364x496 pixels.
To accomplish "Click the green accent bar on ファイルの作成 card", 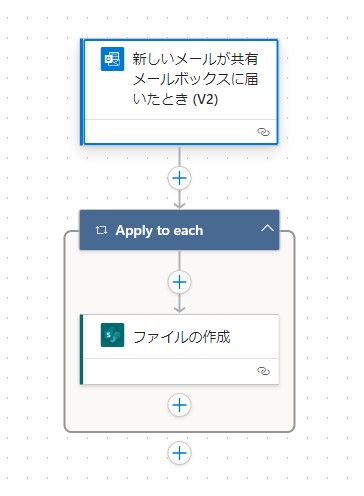I will click(x=81, y=349).
